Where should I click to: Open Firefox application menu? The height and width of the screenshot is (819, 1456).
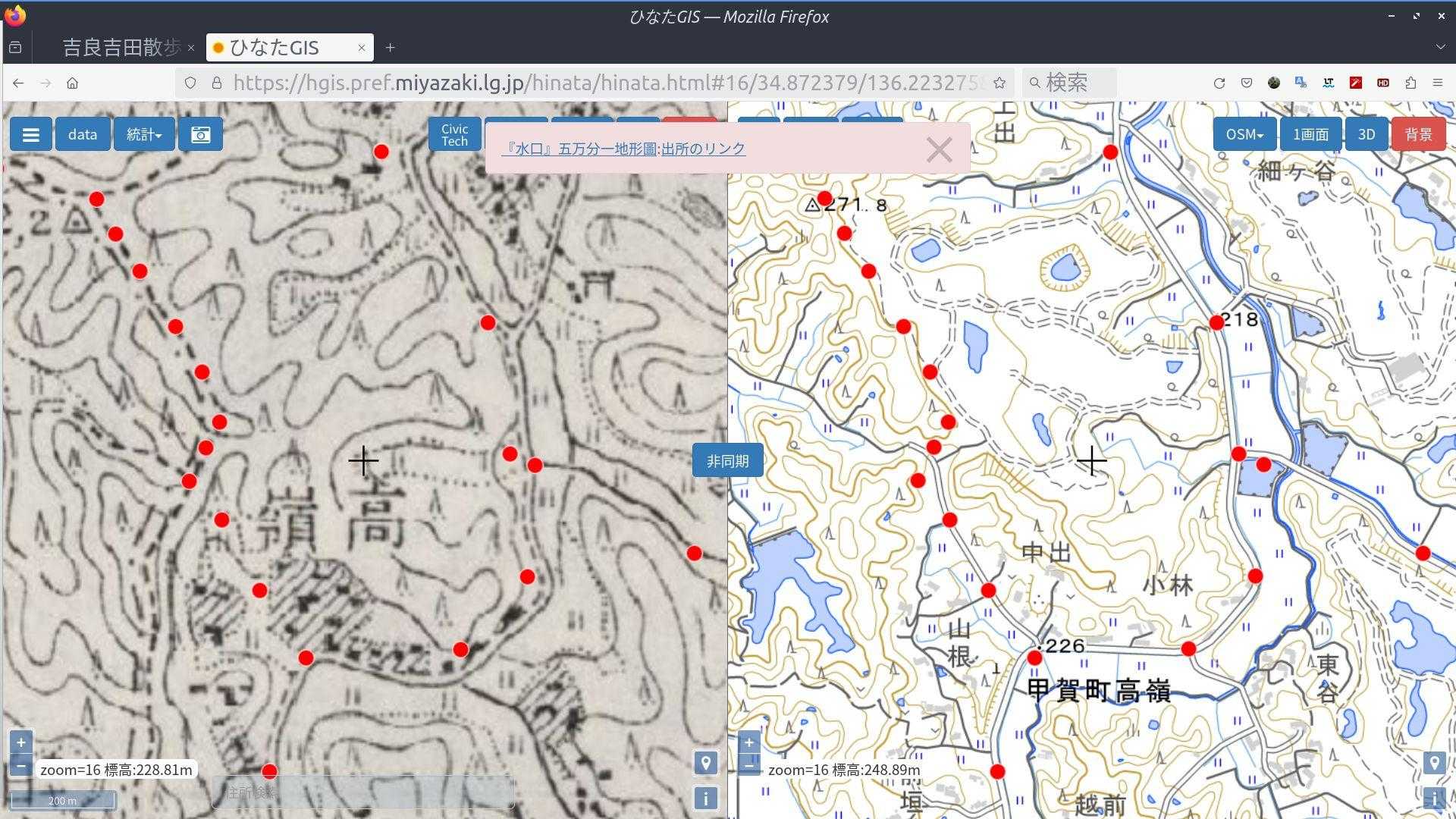point(1437,83)
